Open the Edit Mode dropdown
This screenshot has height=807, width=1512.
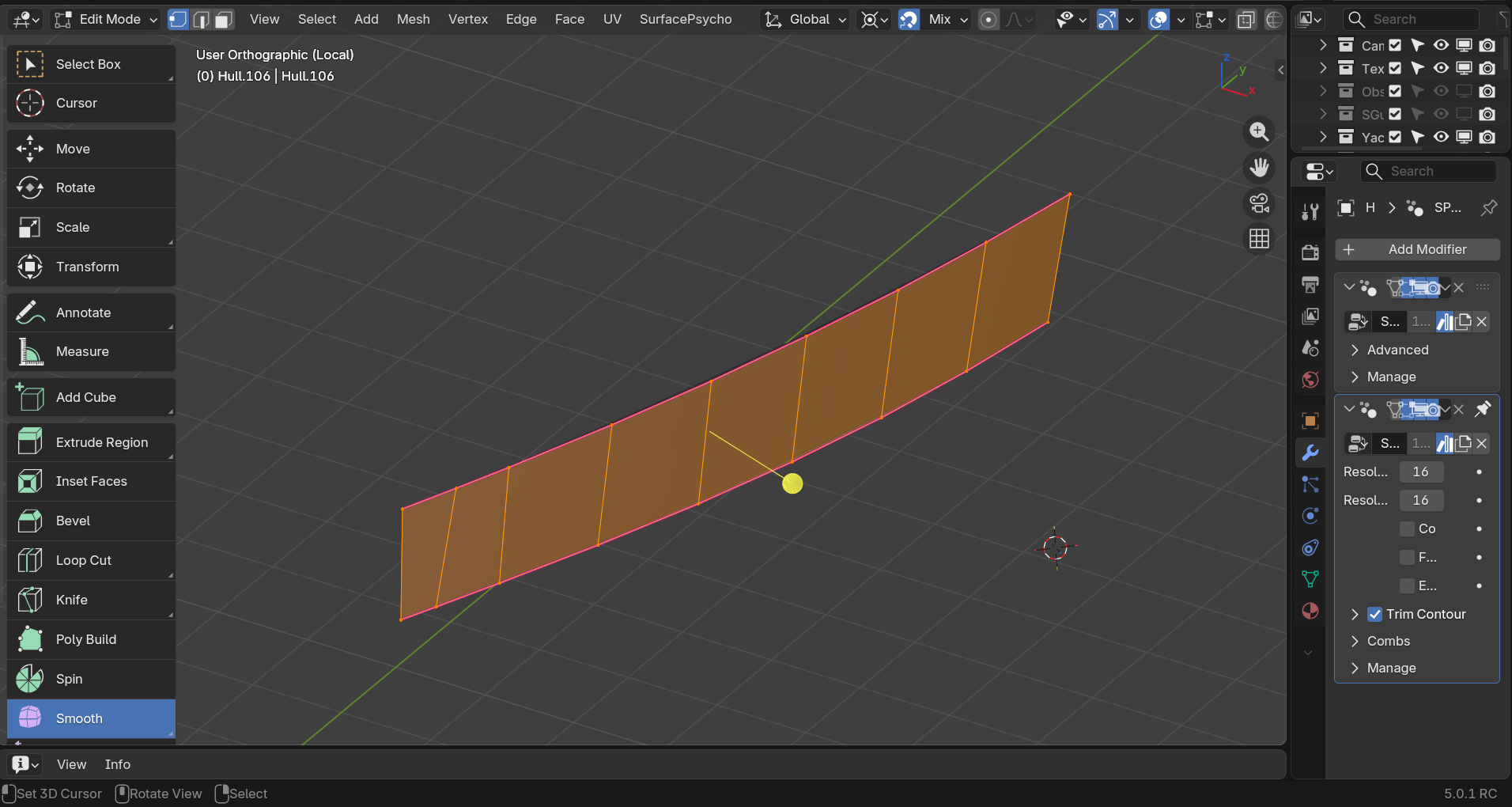pos(106,19)
